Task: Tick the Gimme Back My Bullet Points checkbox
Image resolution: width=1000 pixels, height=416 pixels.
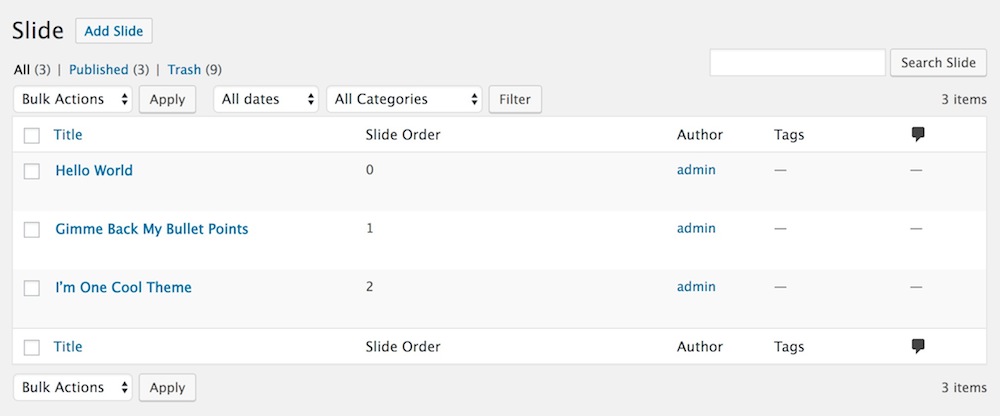Action: (32, 230)
